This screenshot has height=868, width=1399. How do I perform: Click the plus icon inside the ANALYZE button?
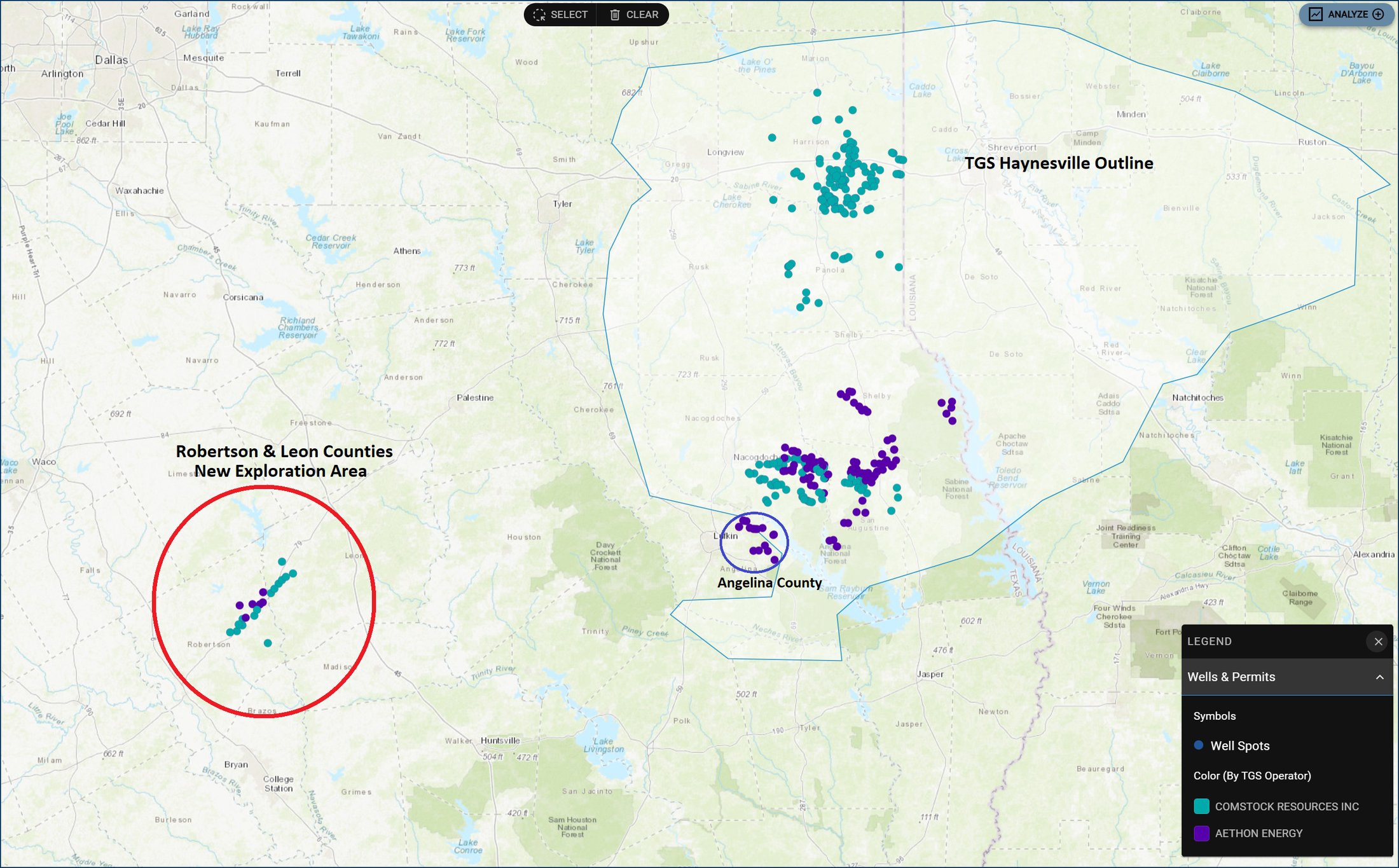1377,14
